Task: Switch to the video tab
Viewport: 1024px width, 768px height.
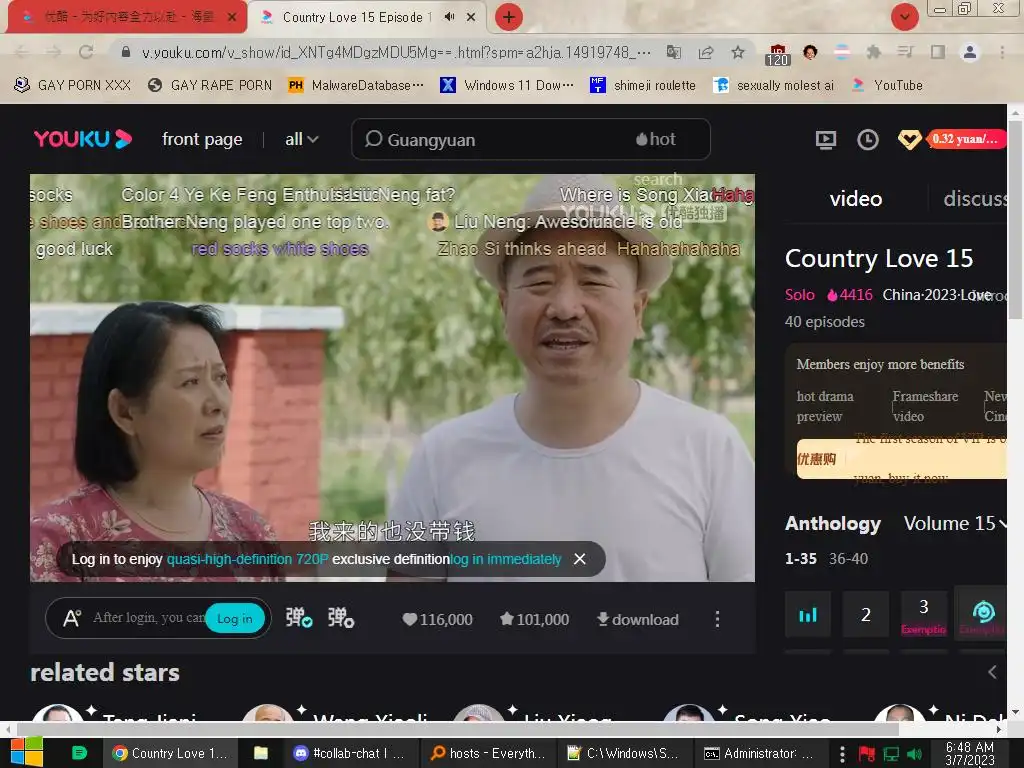Action: coord(856,199)
